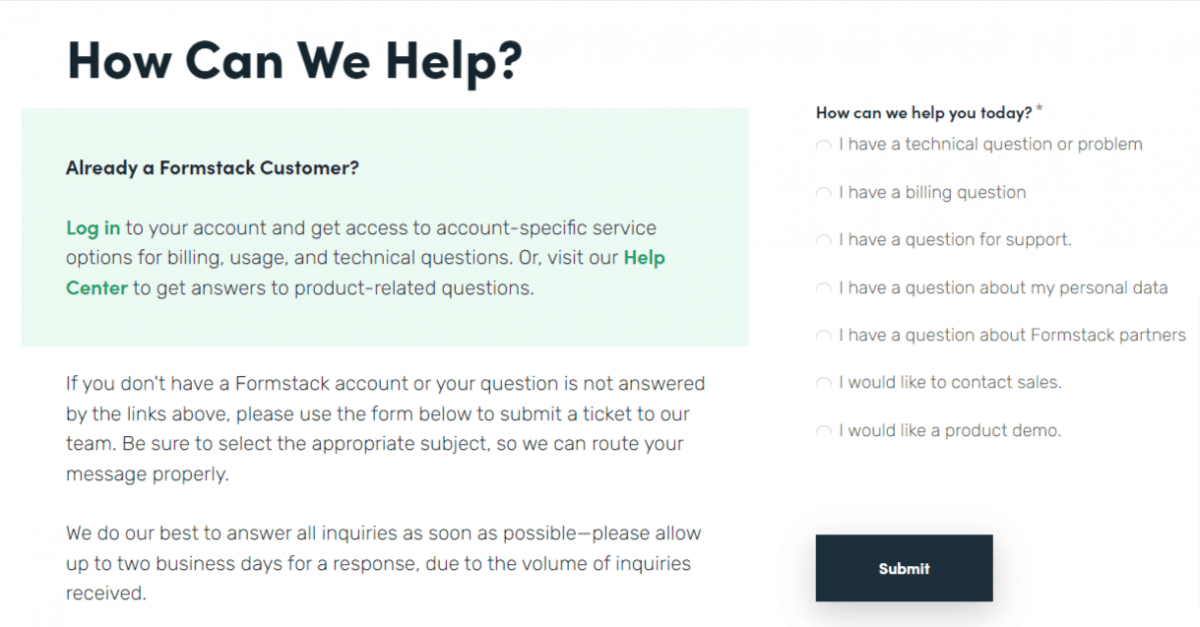Image resolution: width=1200 pixels, height=627 pixels.
Task: Click the "How can we help you today?" label
Action: [921, 112]
